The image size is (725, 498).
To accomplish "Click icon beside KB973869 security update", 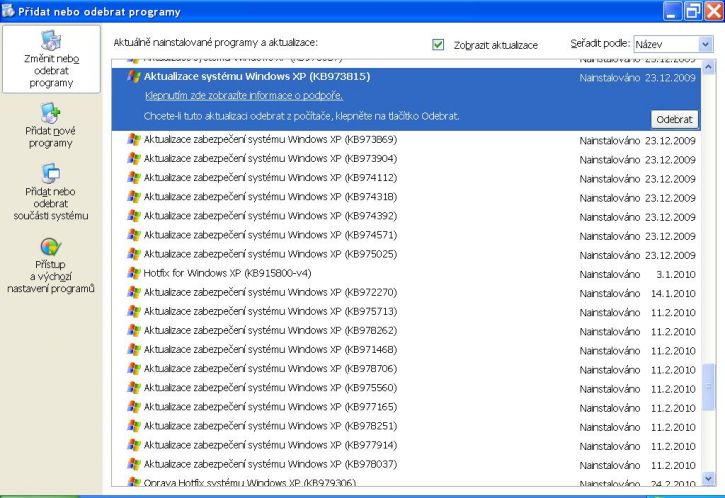I will click(x=134, y=140).
